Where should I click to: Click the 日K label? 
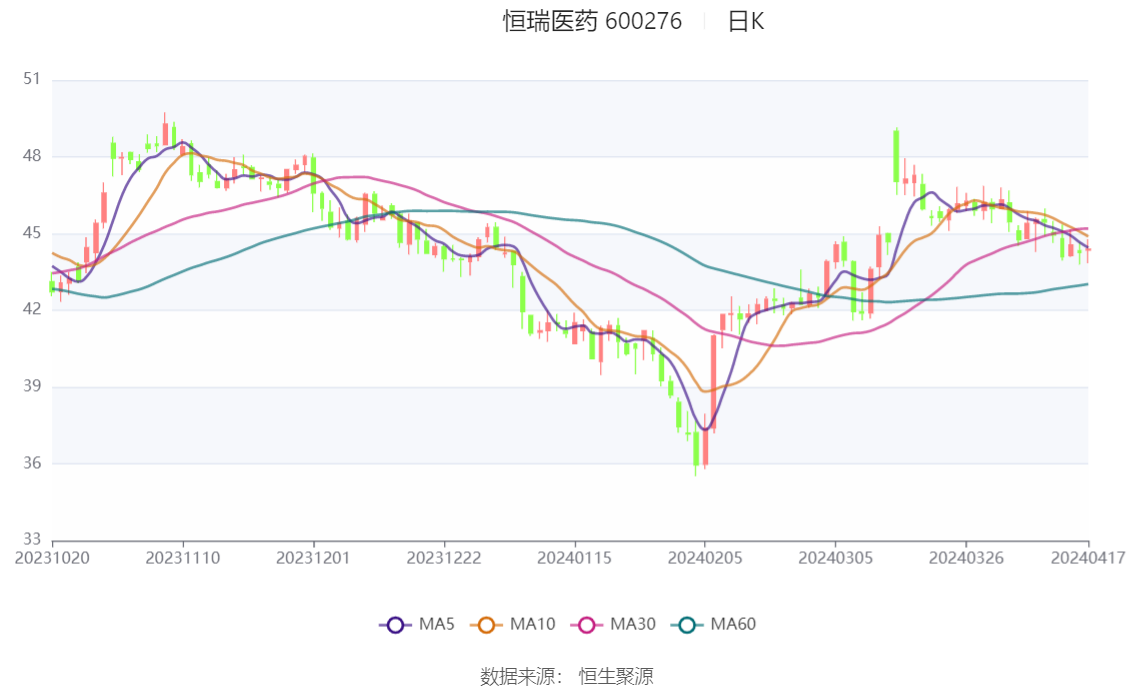click(746, 21)
